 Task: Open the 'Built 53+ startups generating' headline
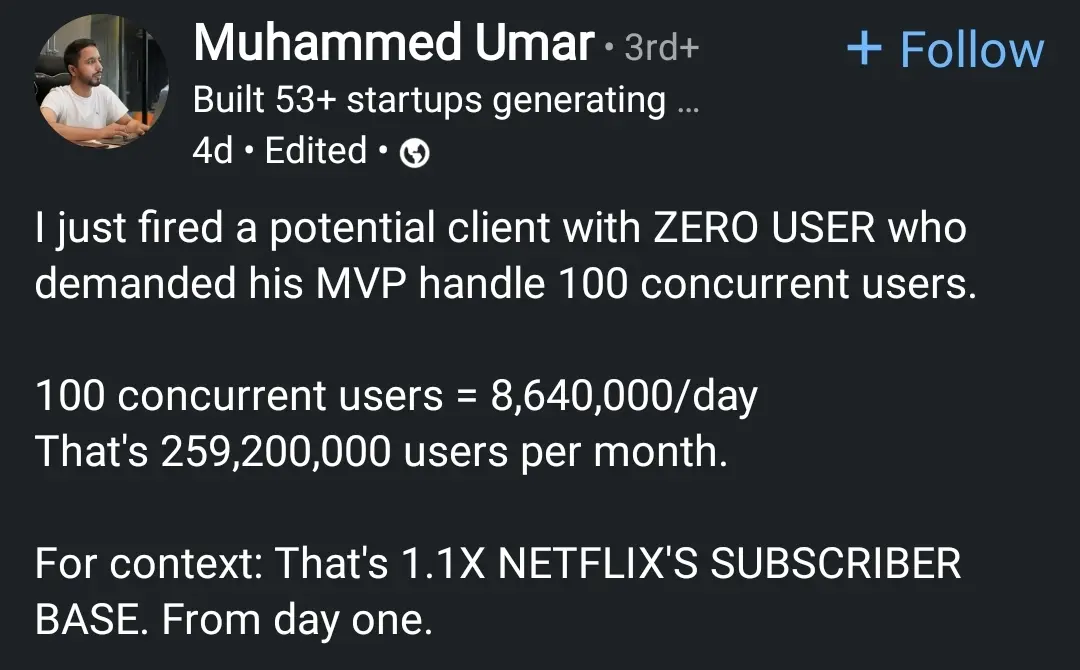click(429, 100)
